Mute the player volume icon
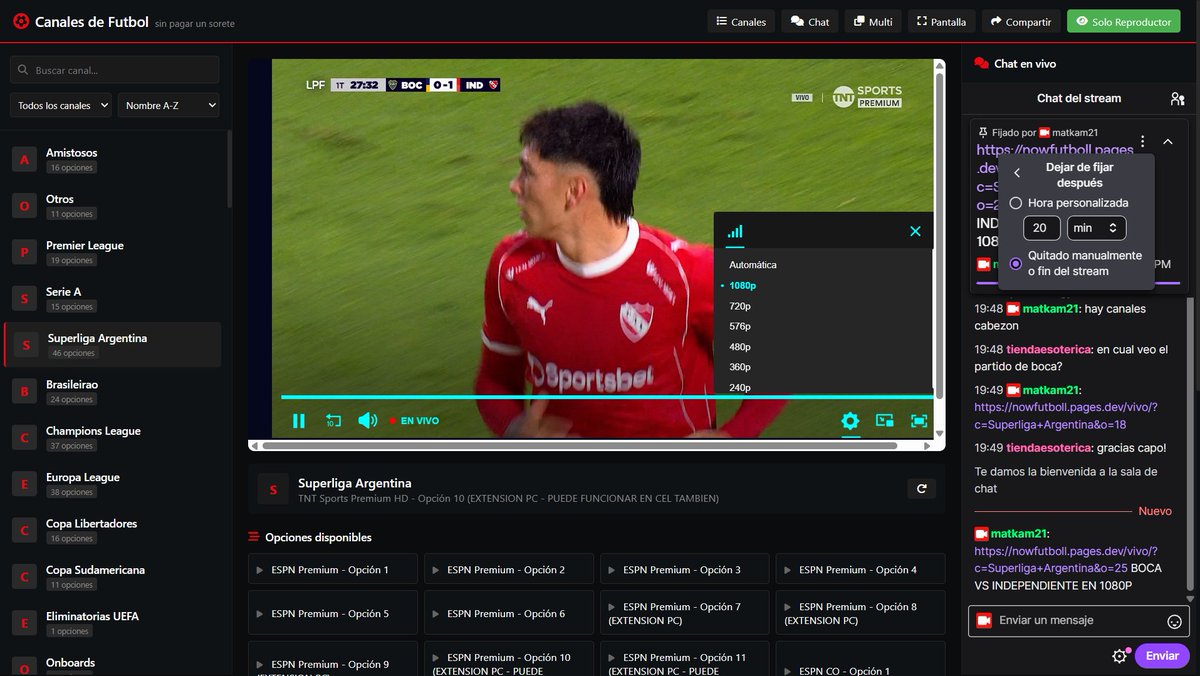Screen dimensions: 1200x676 (x=367, y=420)
